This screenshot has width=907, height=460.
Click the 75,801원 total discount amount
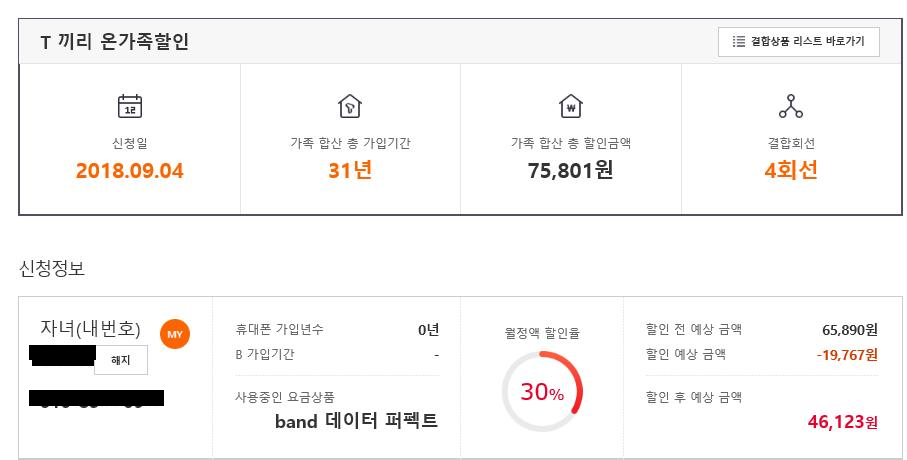(x=570, y=170)
